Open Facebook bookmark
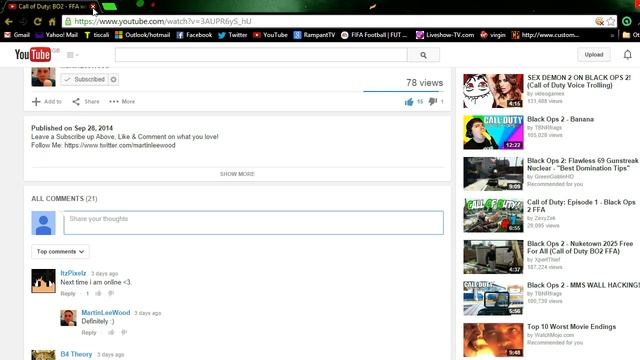 [x=194, y=35]
